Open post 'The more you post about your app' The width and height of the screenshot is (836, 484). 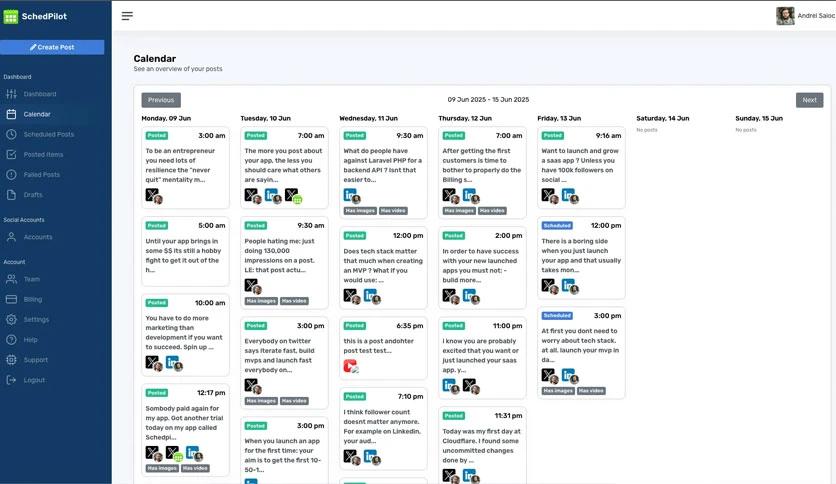(x=284, y=167)
